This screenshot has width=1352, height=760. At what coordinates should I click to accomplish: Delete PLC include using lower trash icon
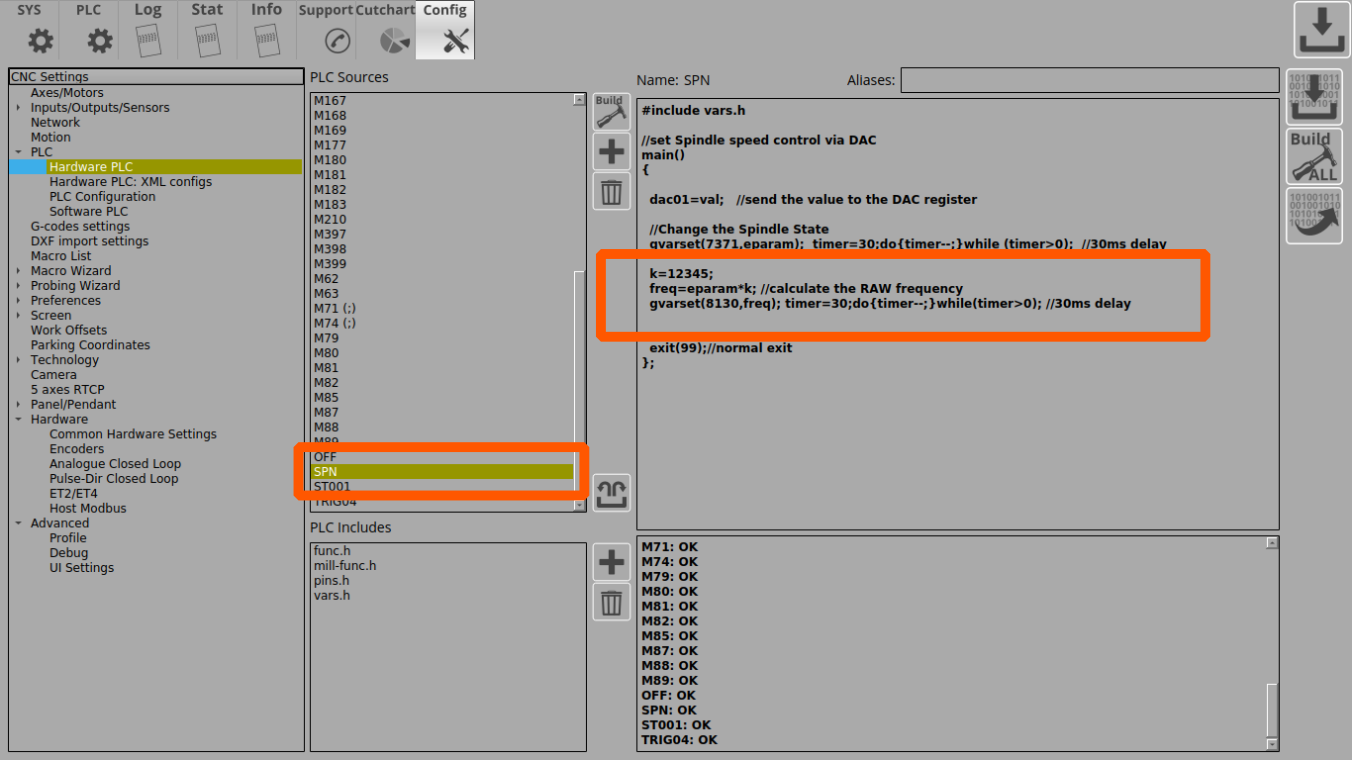point(611,603)
